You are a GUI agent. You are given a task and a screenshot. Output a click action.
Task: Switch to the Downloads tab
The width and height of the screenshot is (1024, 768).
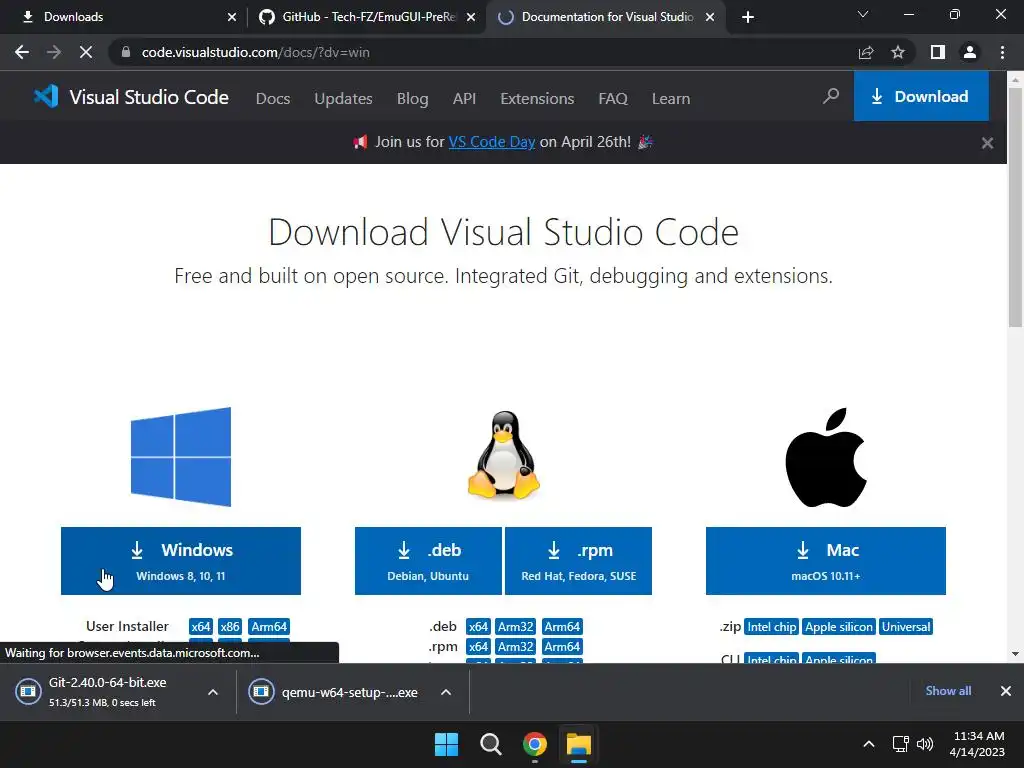[124, 17]
